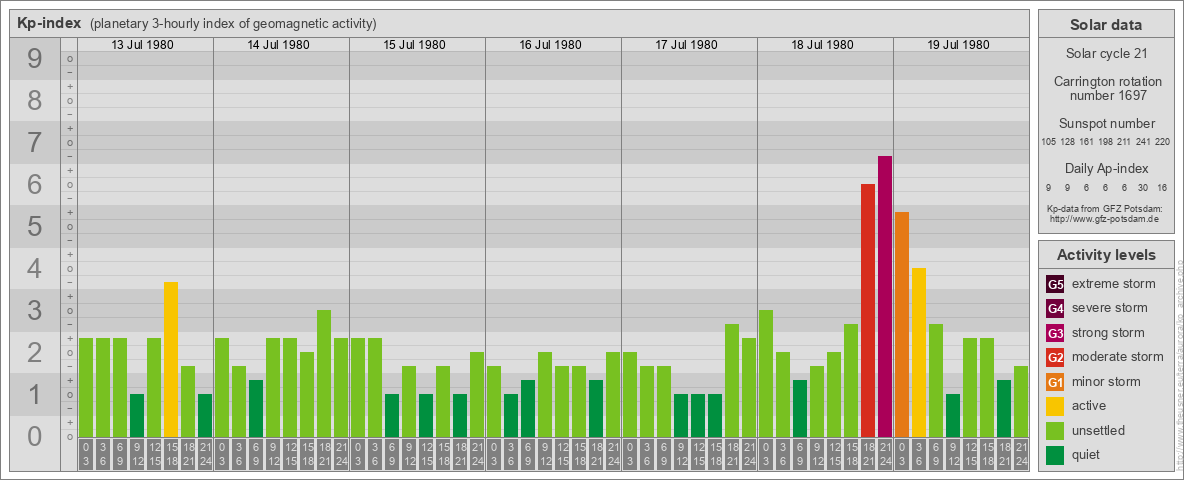The height and width of the screenshot is (480, 1184).
Task: Click the yellow active legend swatch
Action: coord(1055,406)
